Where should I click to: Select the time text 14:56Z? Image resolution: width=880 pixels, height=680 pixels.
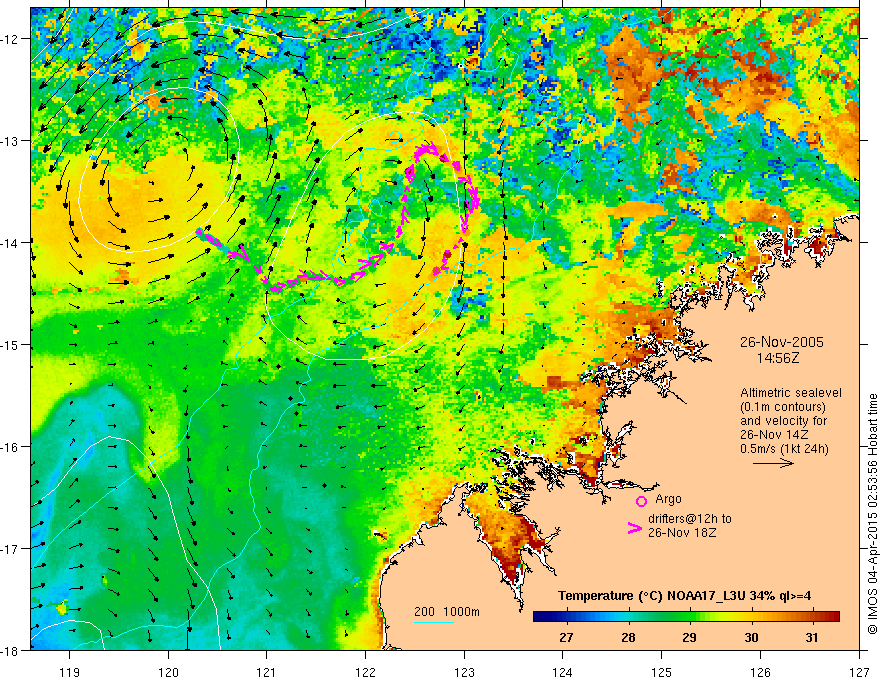pos(778,358)
